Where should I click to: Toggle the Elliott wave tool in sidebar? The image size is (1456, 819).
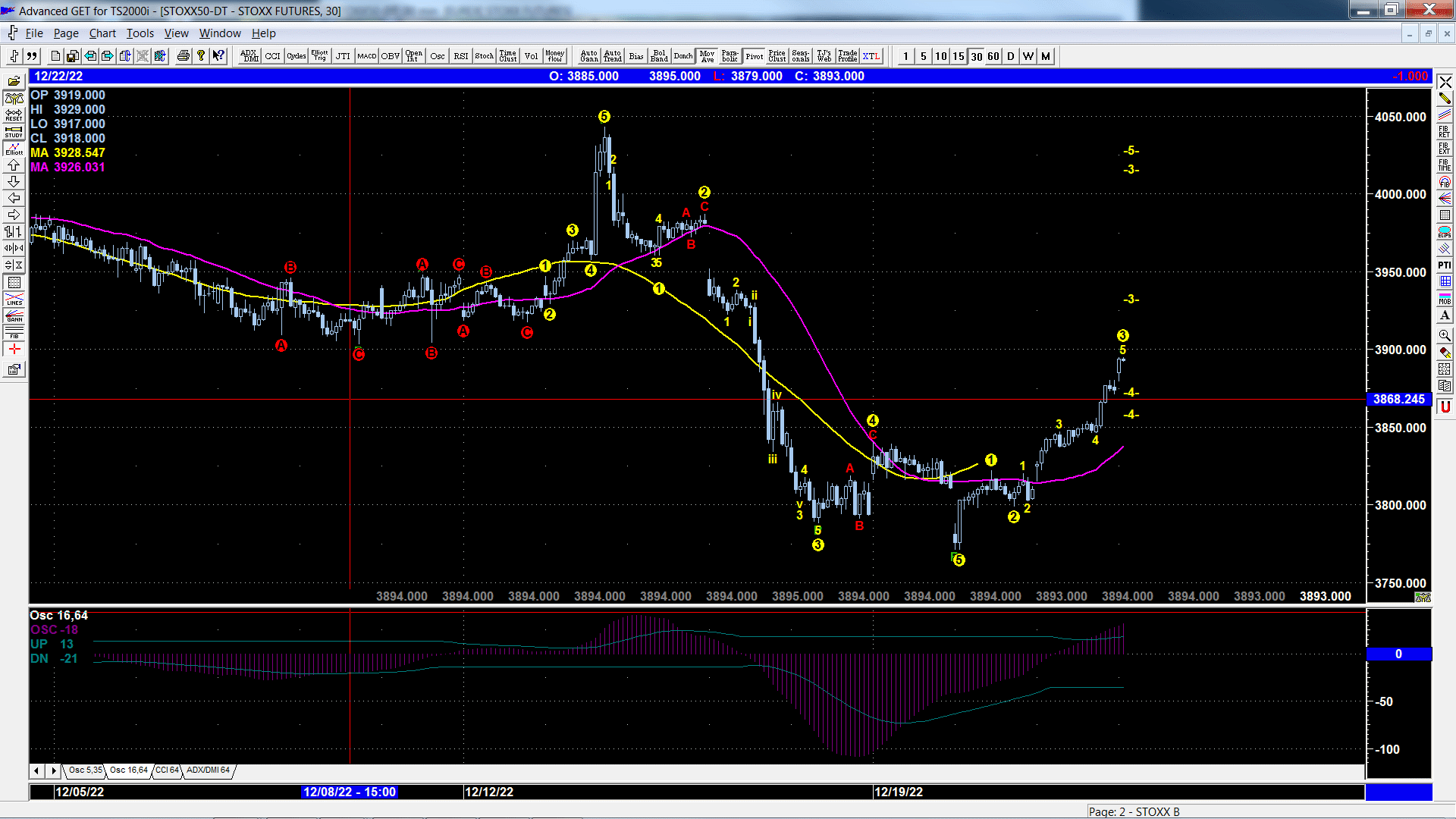pyautogui.click(x=14, y=148)
